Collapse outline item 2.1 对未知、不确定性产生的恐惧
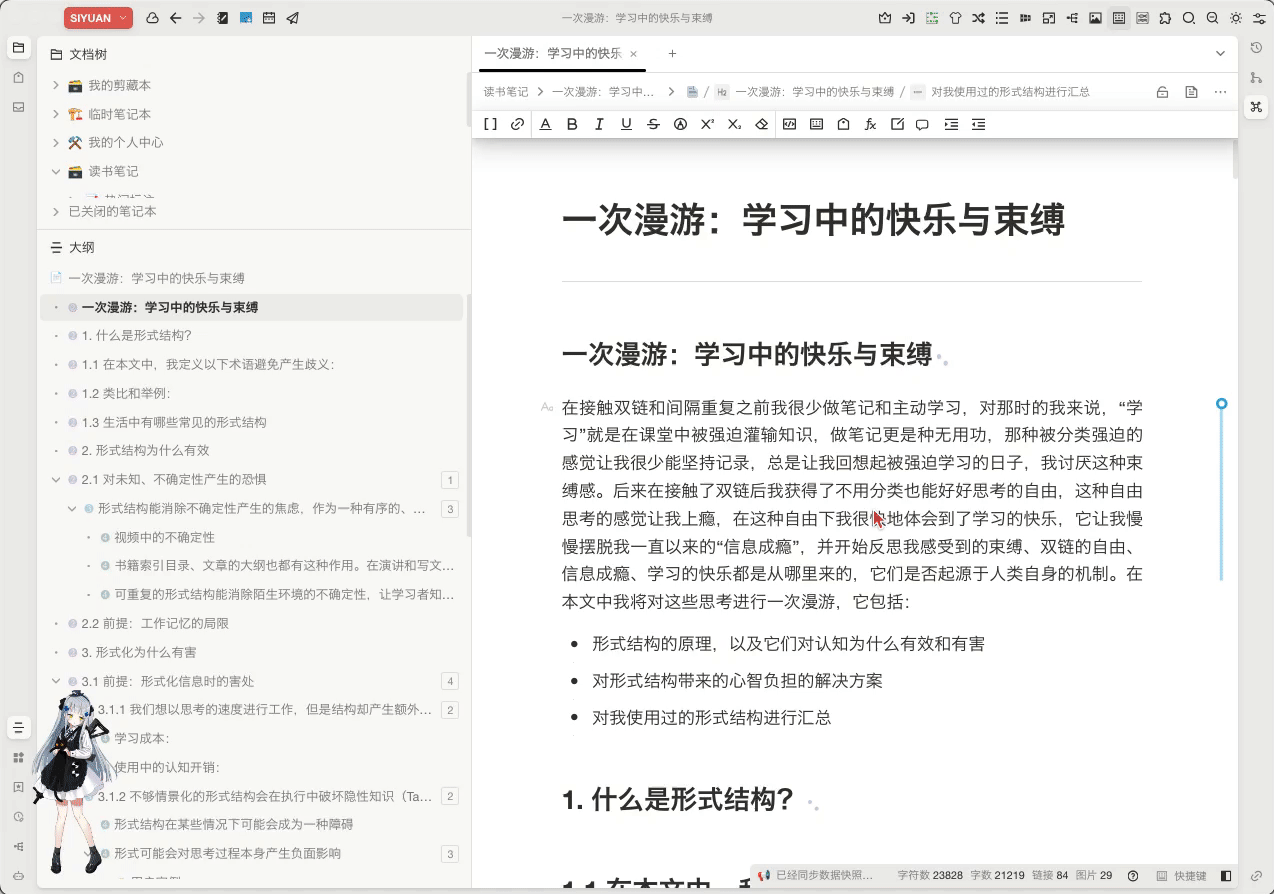This screenshot has width=1274, height=894. click(57, 479)
